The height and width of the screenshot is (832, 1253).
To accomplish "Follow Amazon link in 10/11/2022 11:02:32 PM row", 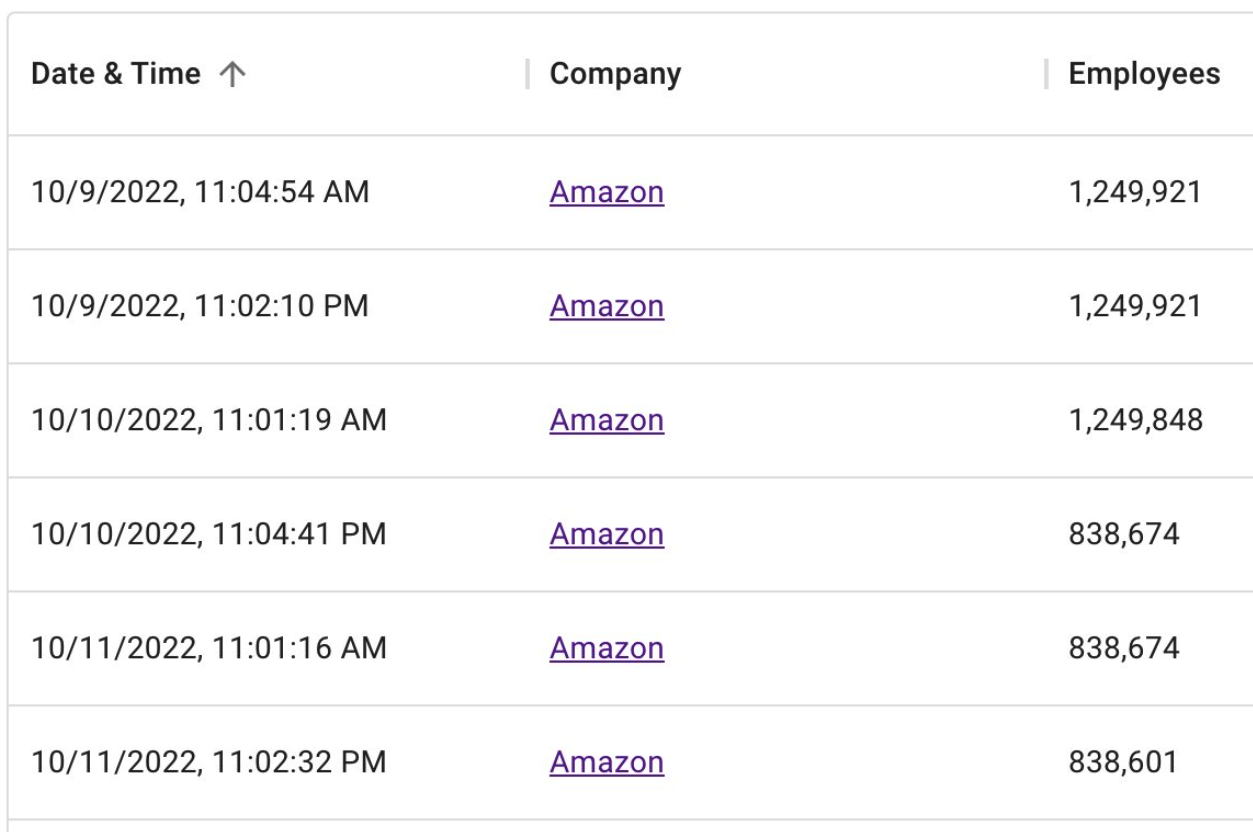I will [x=606, y=762].
